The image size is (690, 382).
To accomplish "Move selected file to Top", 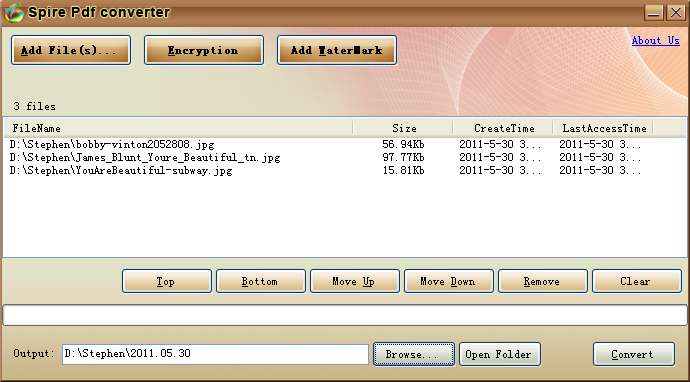I will 167,281.
